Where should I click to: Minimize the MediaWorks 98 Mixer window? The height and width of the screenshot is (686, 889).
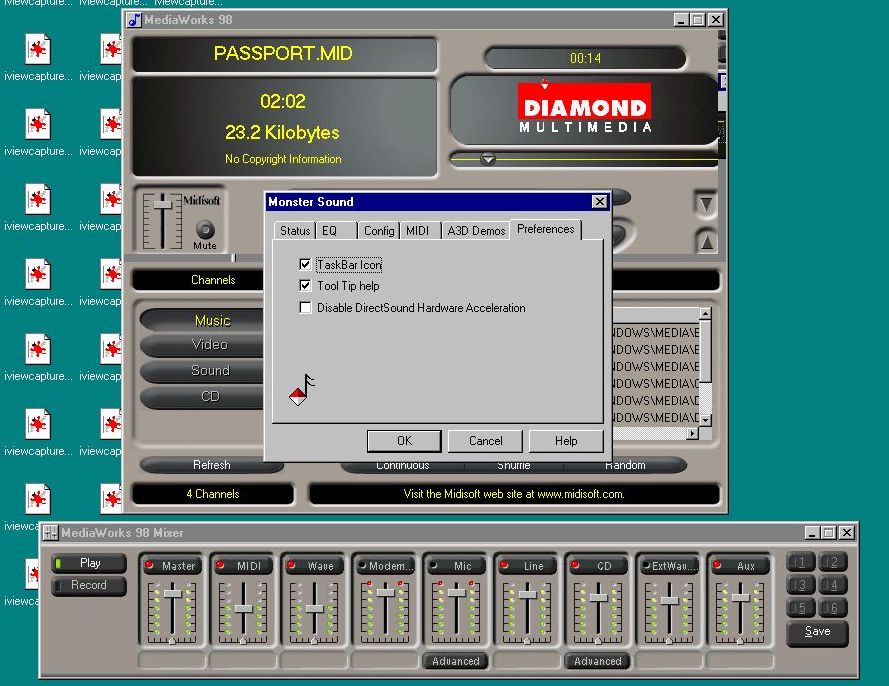click(812, 533)
